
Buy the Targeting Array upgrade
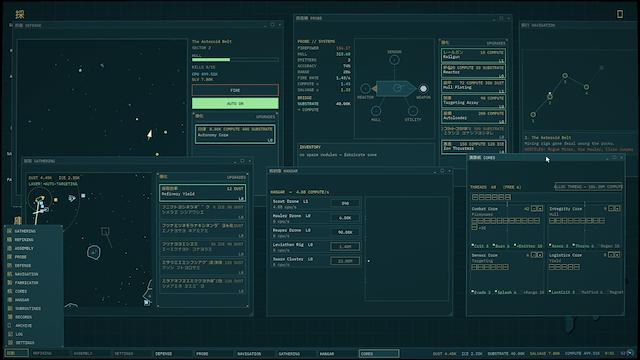coord(473,102)
